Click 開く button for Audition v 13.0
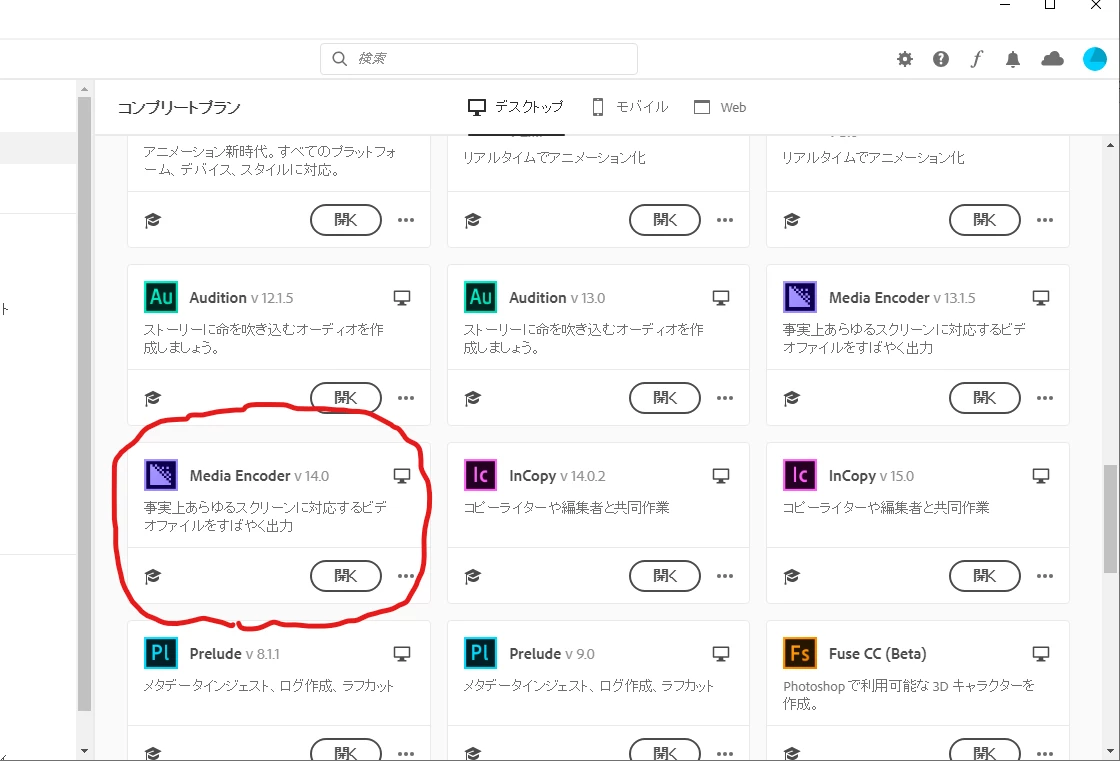Screen dimensions: 1120x761 pos(665,398)
